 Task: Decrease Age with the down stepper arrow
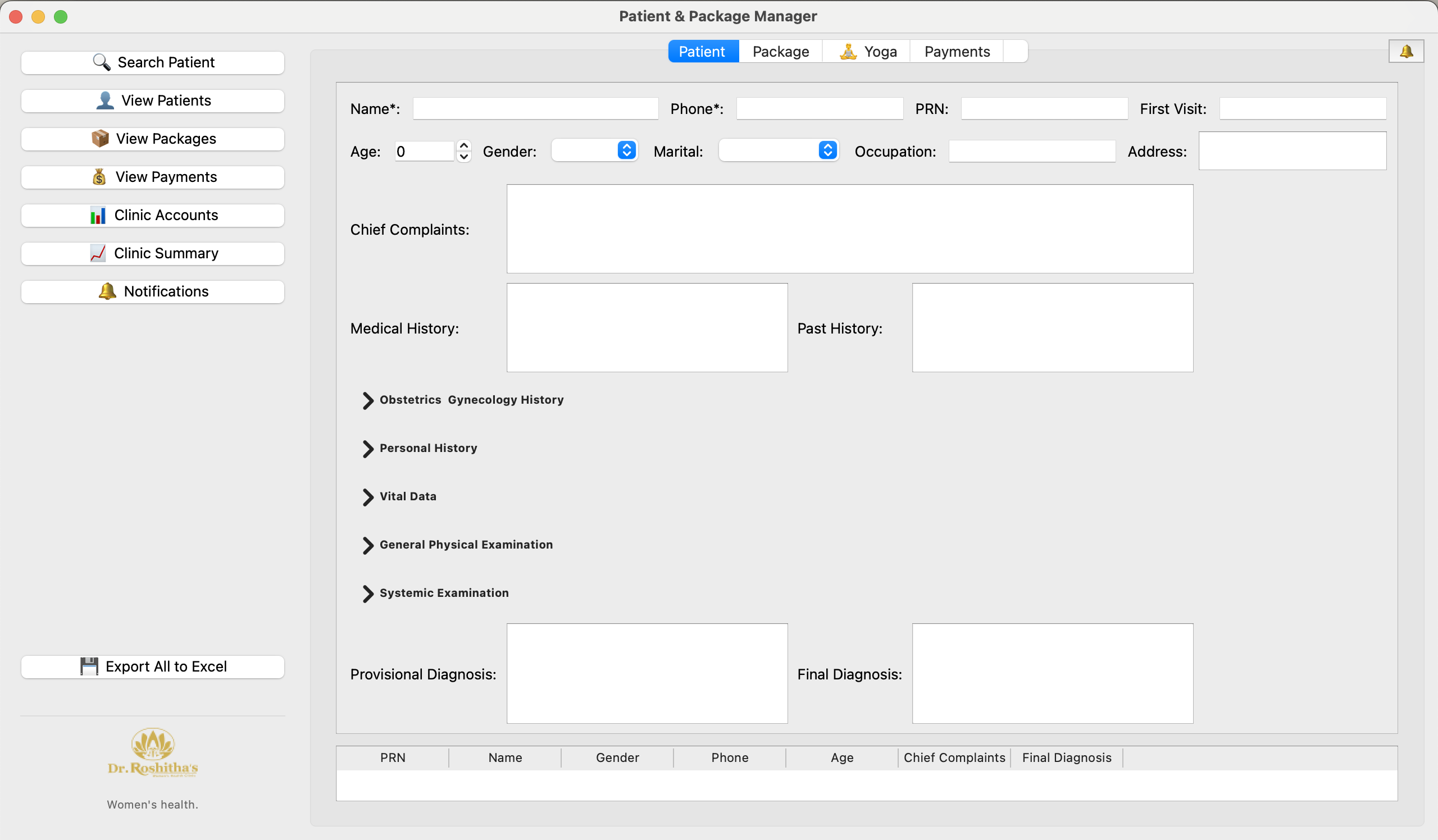pyautogui.click(x=464, y=157)
